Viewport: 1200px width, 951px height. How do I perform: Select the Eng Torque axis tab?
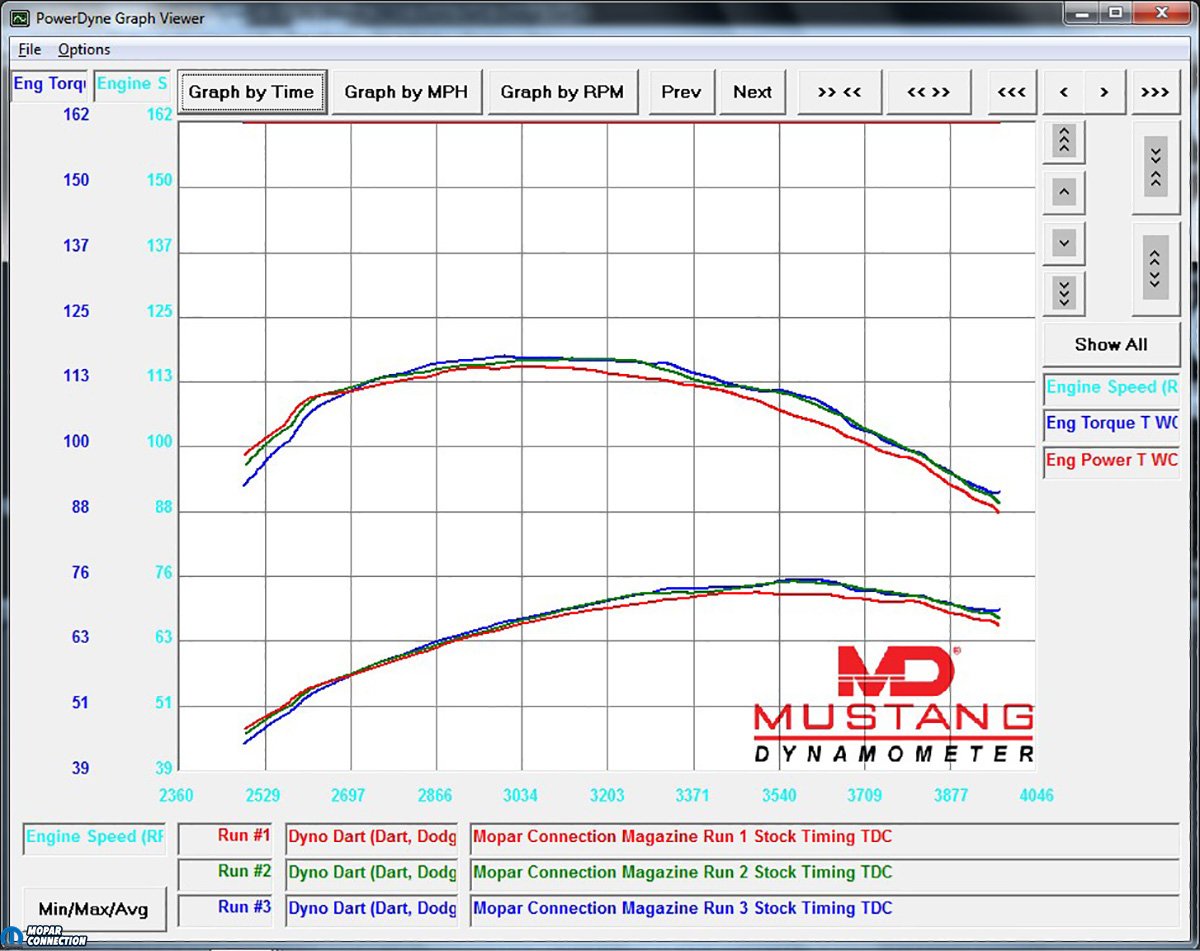[x=49, y=84]
